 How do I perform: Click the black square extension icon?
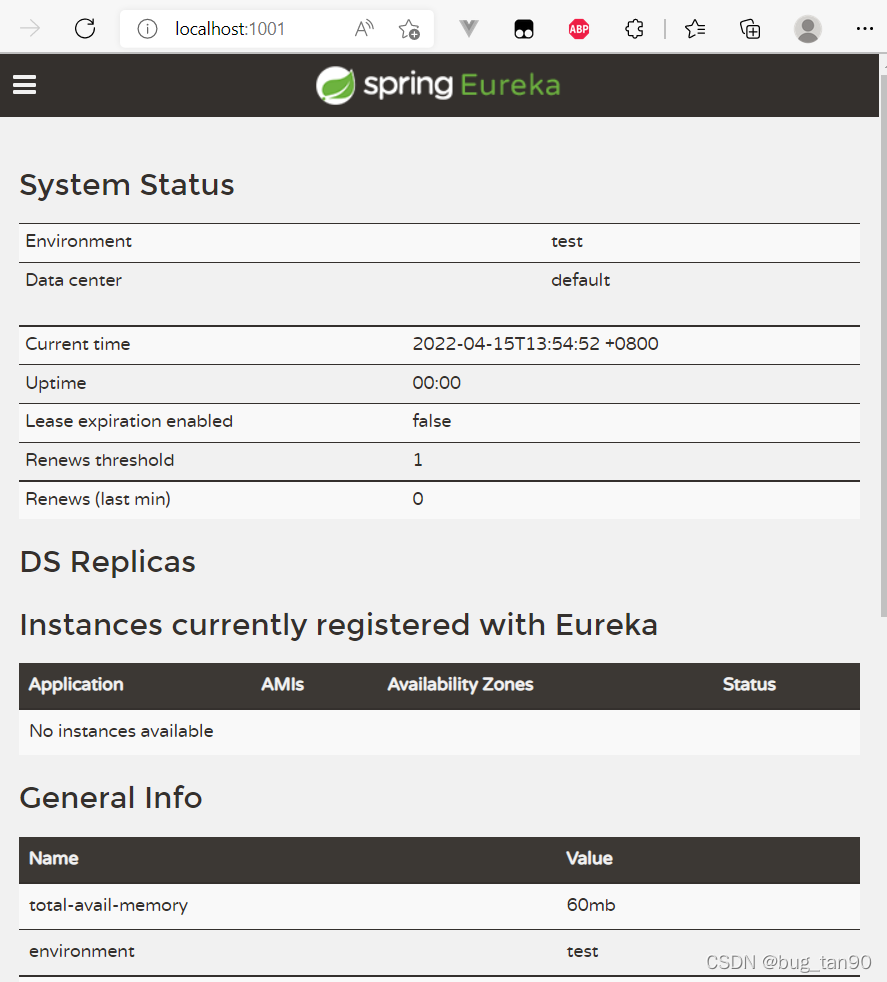[x=524, y=29]
